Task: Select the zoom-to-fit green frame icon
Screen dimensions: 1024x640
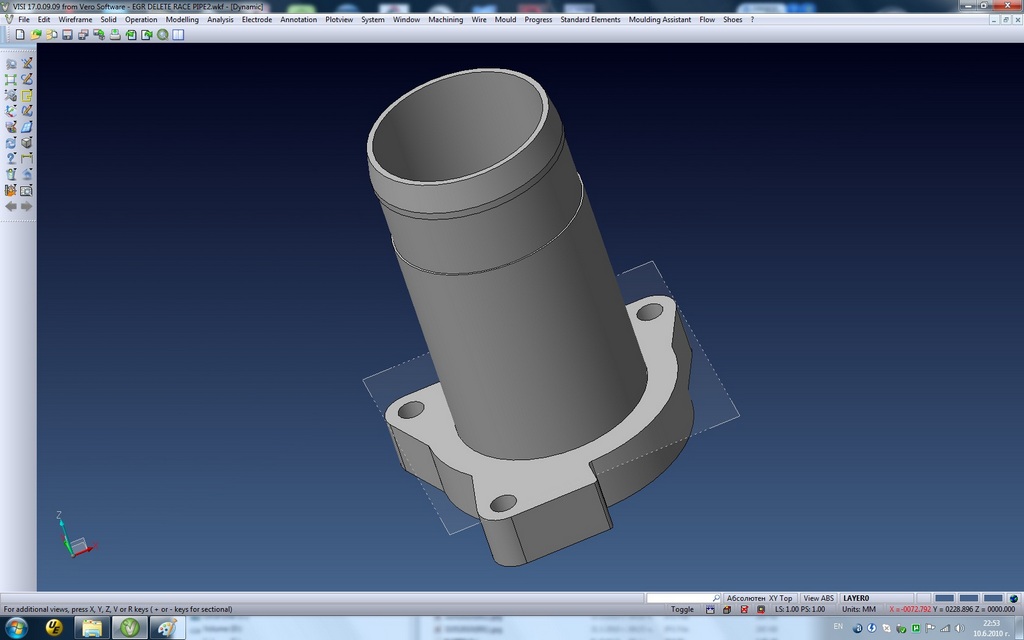Action: click(11, 79)
